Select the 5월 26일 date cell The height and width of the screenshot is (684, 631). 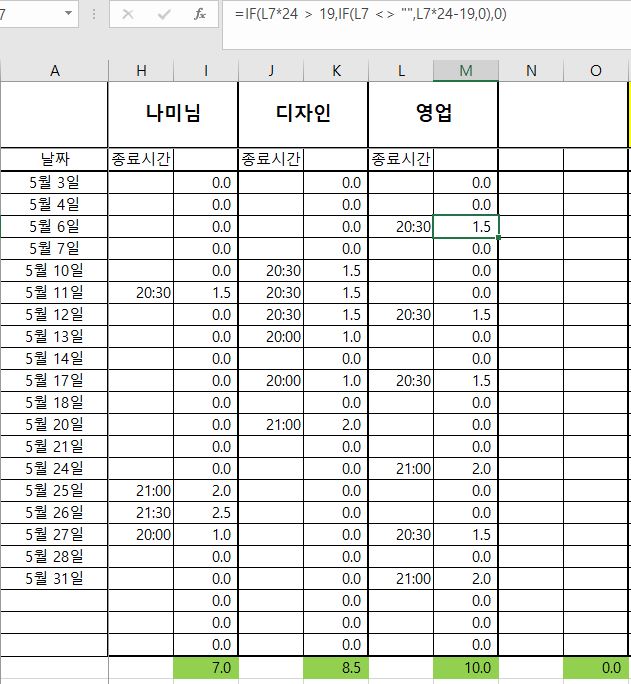pyautogui.click(x=55, y=513)
